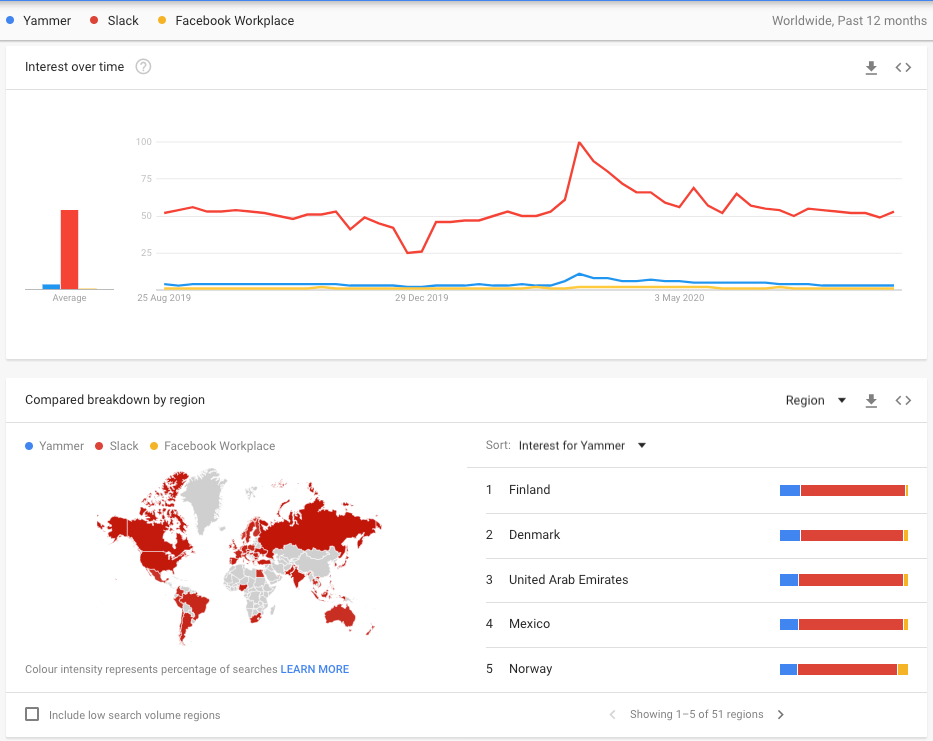Screen dimensions: 933x741
Task: Open the help icon beside Interest over time
Action: point(143,67)
